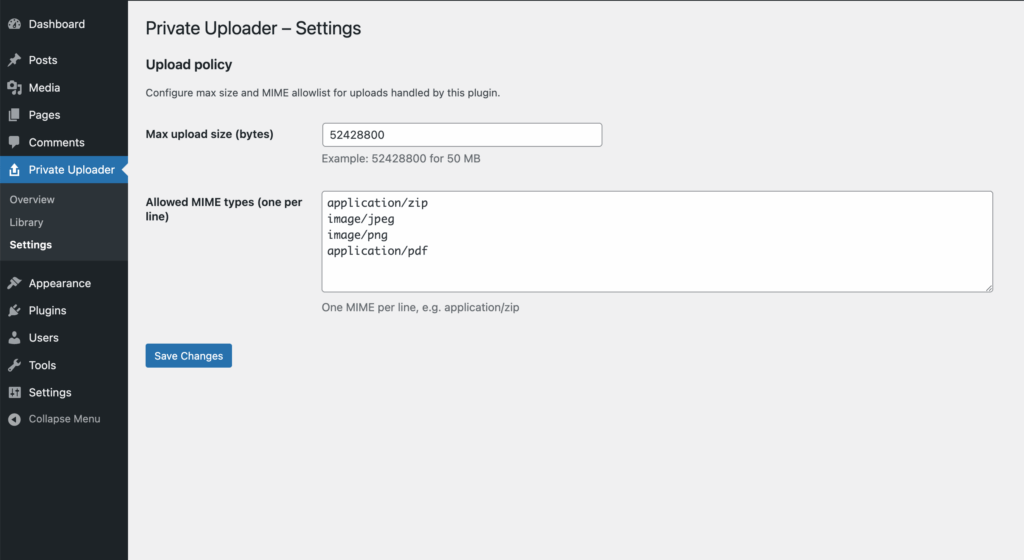Click the Tools wrench icon
This screenshot has height=560, width=1024.
coord(14,365)
